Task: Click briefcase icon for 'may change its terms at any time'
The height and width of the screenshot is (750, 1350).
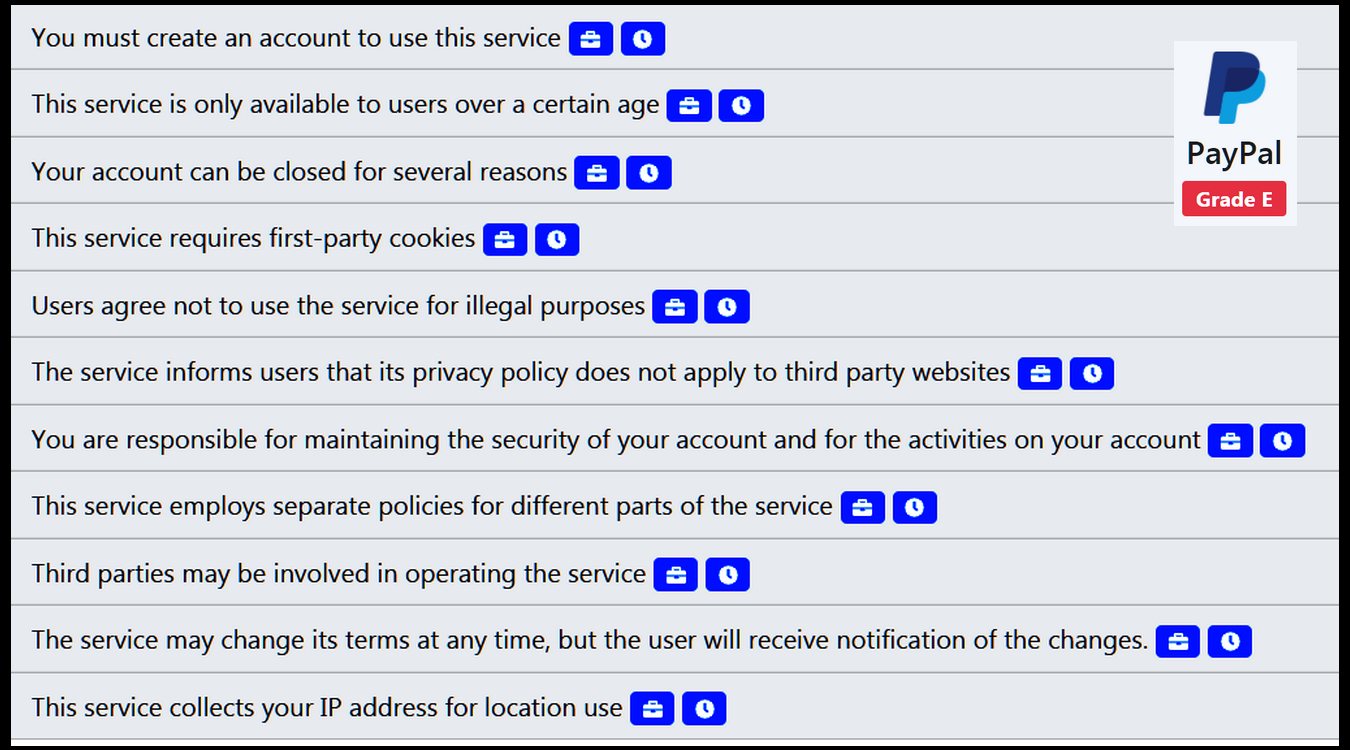Action: click(x=1178, y=641)
